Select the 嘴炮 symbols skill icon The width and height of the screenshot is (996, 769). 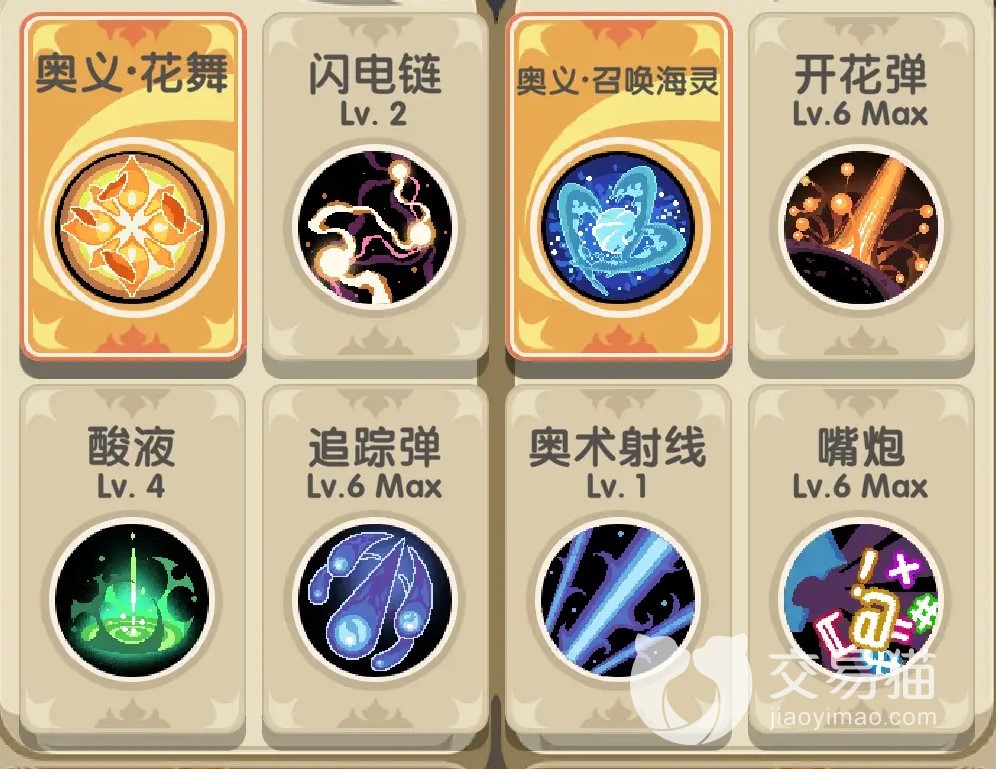point(861,599)
